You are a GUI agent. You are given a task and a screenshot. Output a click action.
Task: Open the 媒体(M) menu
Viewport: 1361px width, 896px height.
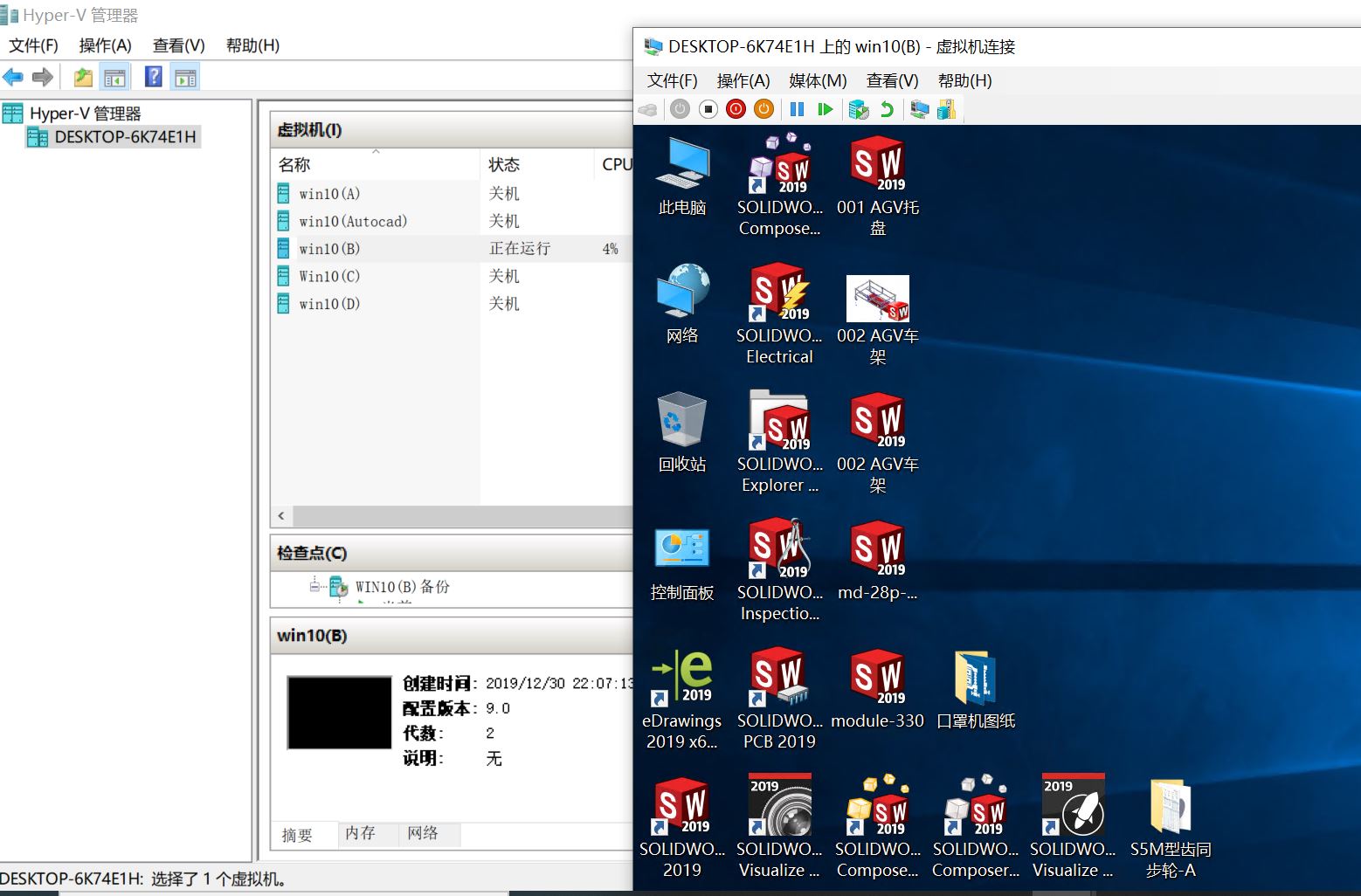(x=817, y=80)
